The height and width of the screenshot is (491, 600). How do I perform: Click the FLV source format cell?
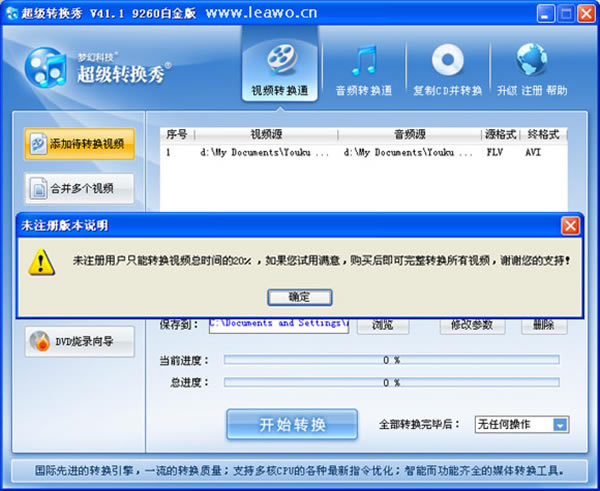(494, 152)
